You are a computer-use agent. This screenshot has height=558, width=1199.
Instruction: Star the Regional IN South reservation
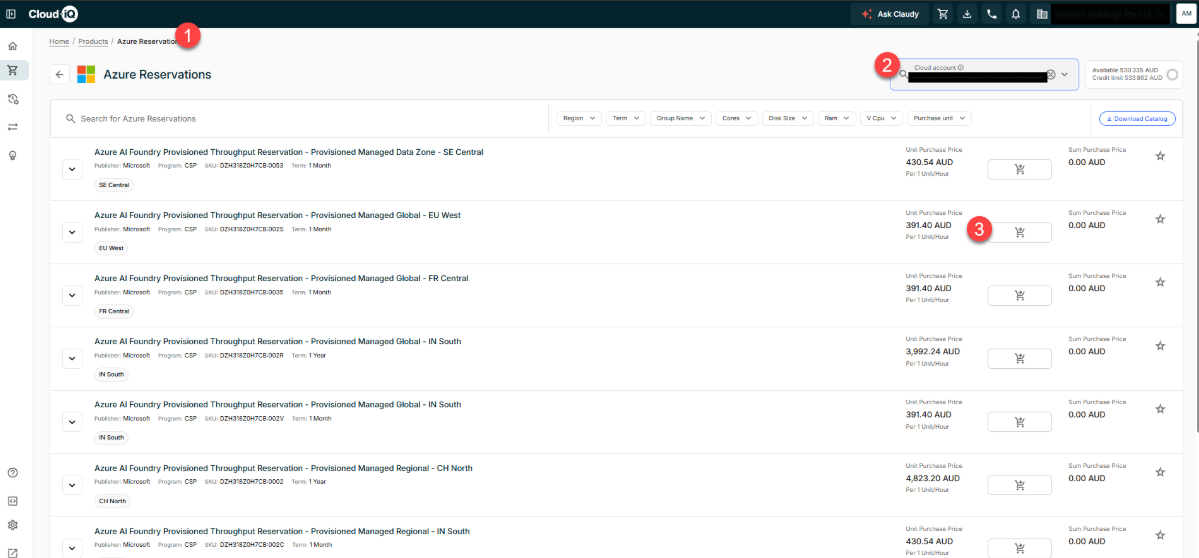click(x=1160, y=535)
